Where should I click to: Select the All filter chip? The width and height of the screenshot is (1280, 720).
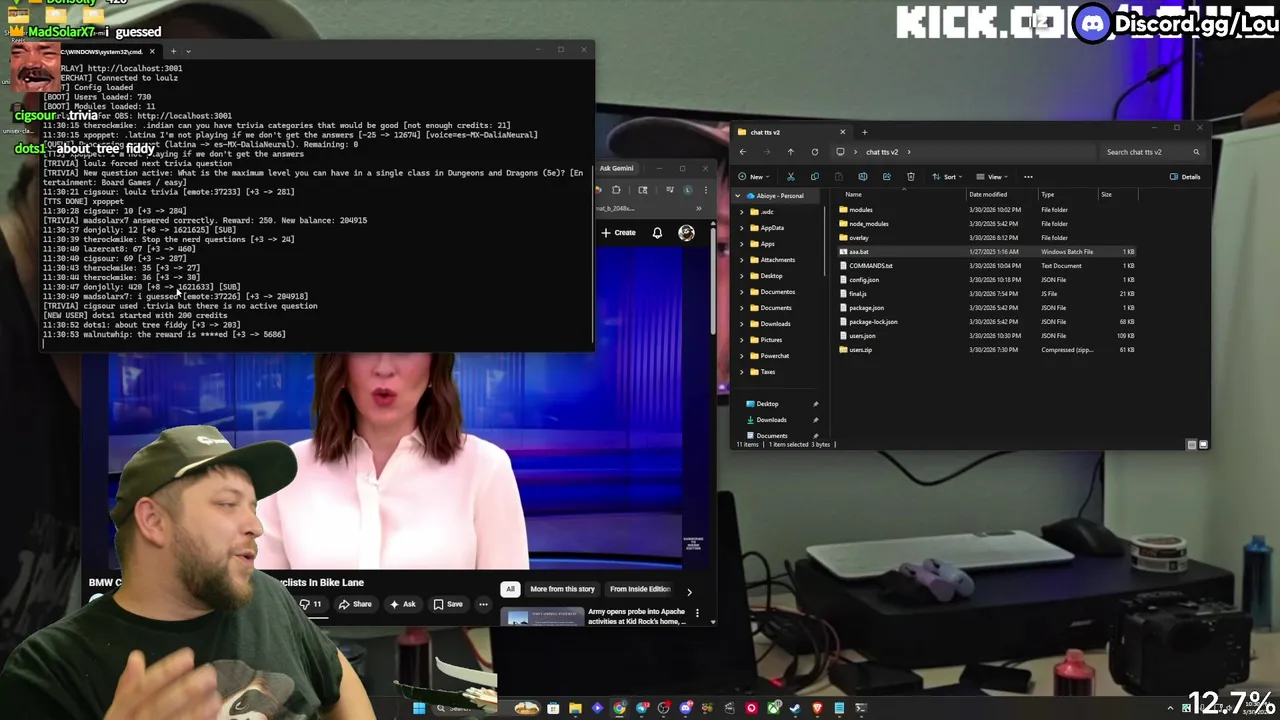510,589
